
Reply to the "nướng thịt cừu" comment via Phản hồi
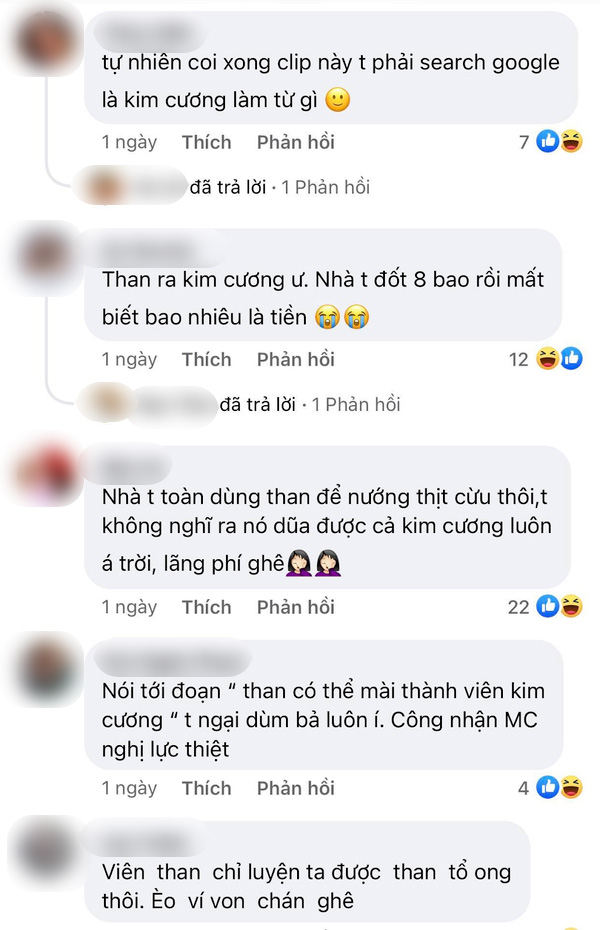[295, 607]
